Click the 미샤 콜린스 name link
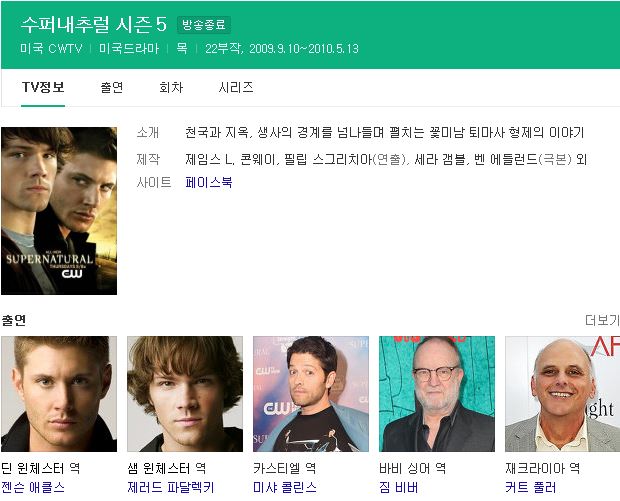Screen dimensions: 620x501 285,487
